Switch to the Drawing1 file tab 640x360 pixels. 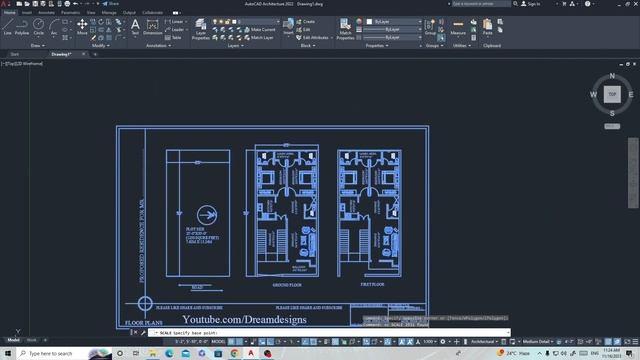(x=61, y=54)
